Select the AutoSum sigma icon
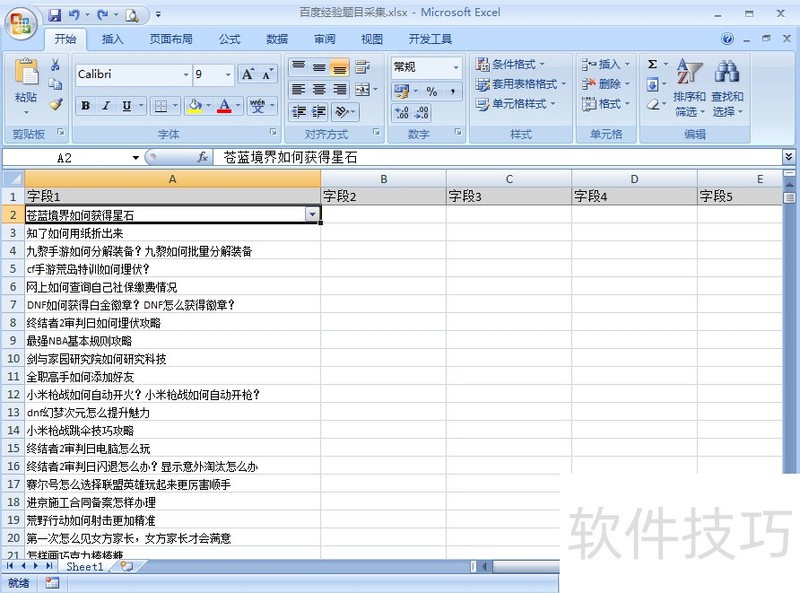The image size is (800, 593). (650, 63)
